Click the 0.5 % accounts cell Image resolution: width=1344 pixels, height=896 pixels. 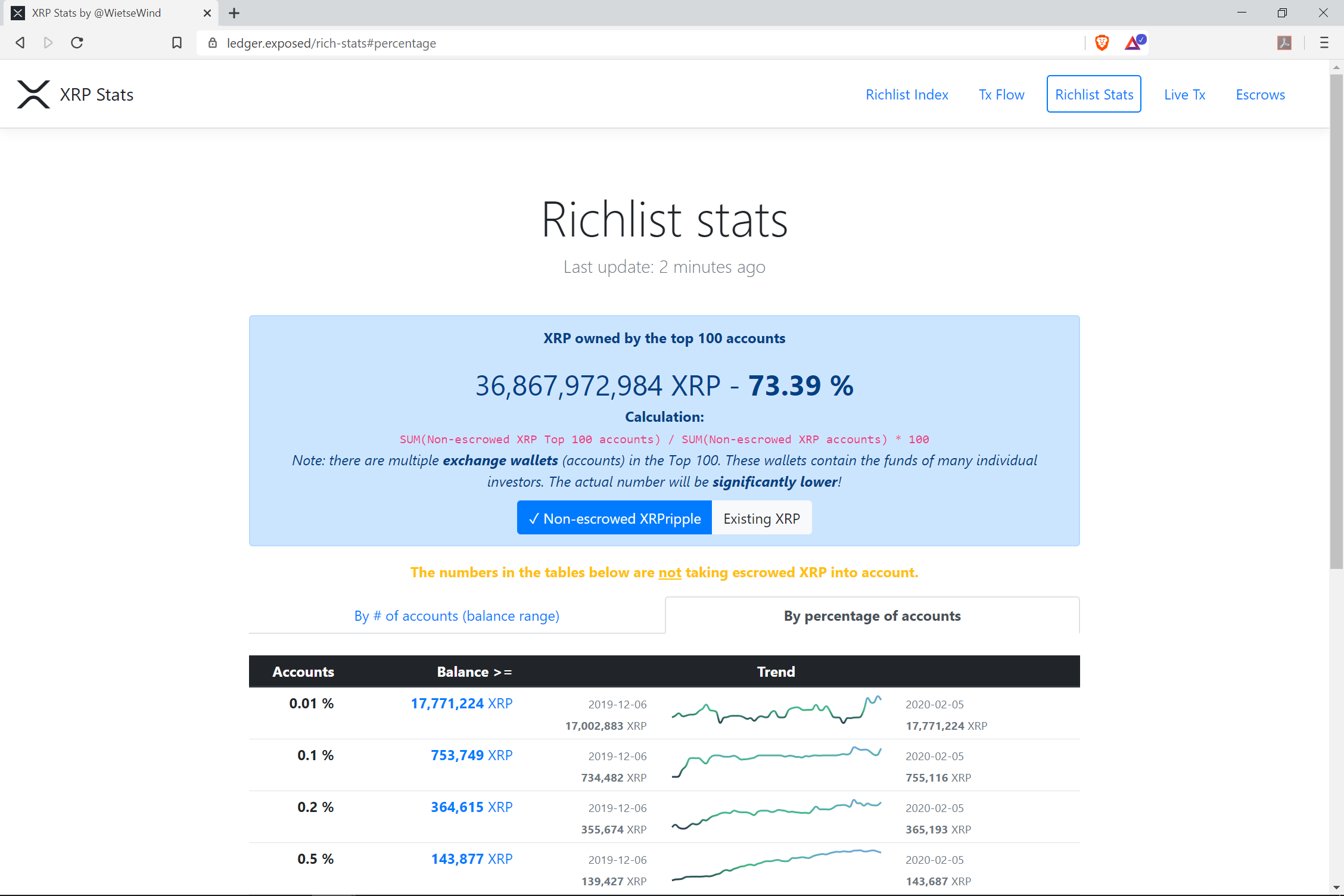(x=315, y=859)
